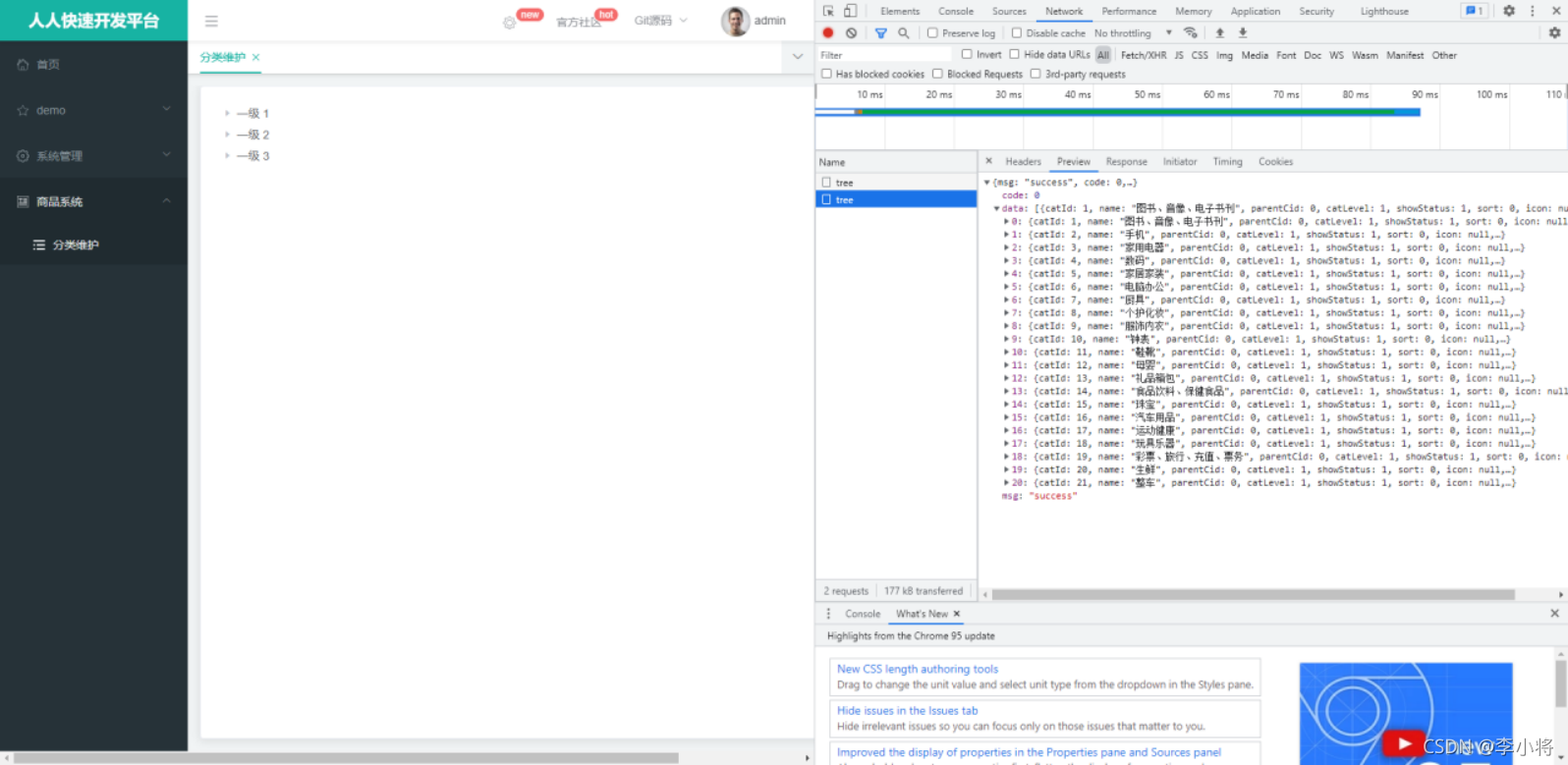Select the first tree request row
The image size is (1568, 765).
coord(896,183)
